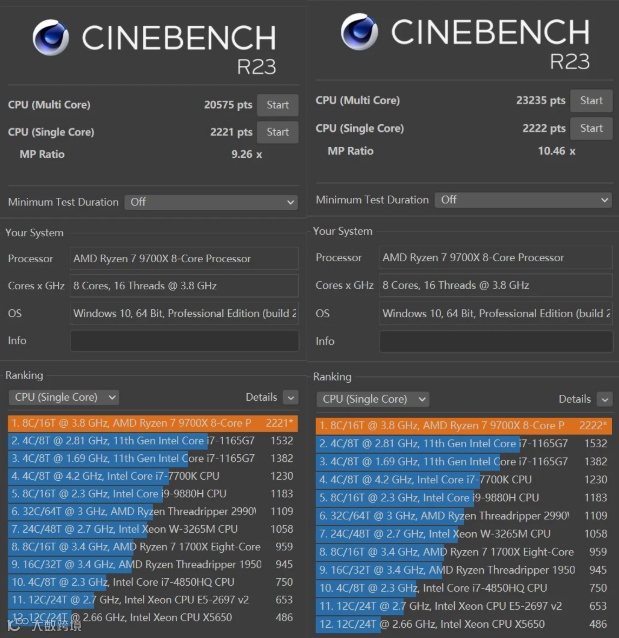Click Cores x GHz field in left window
Image resolution: width=619 pixels, height=638 pixels.
coord(184,286)
